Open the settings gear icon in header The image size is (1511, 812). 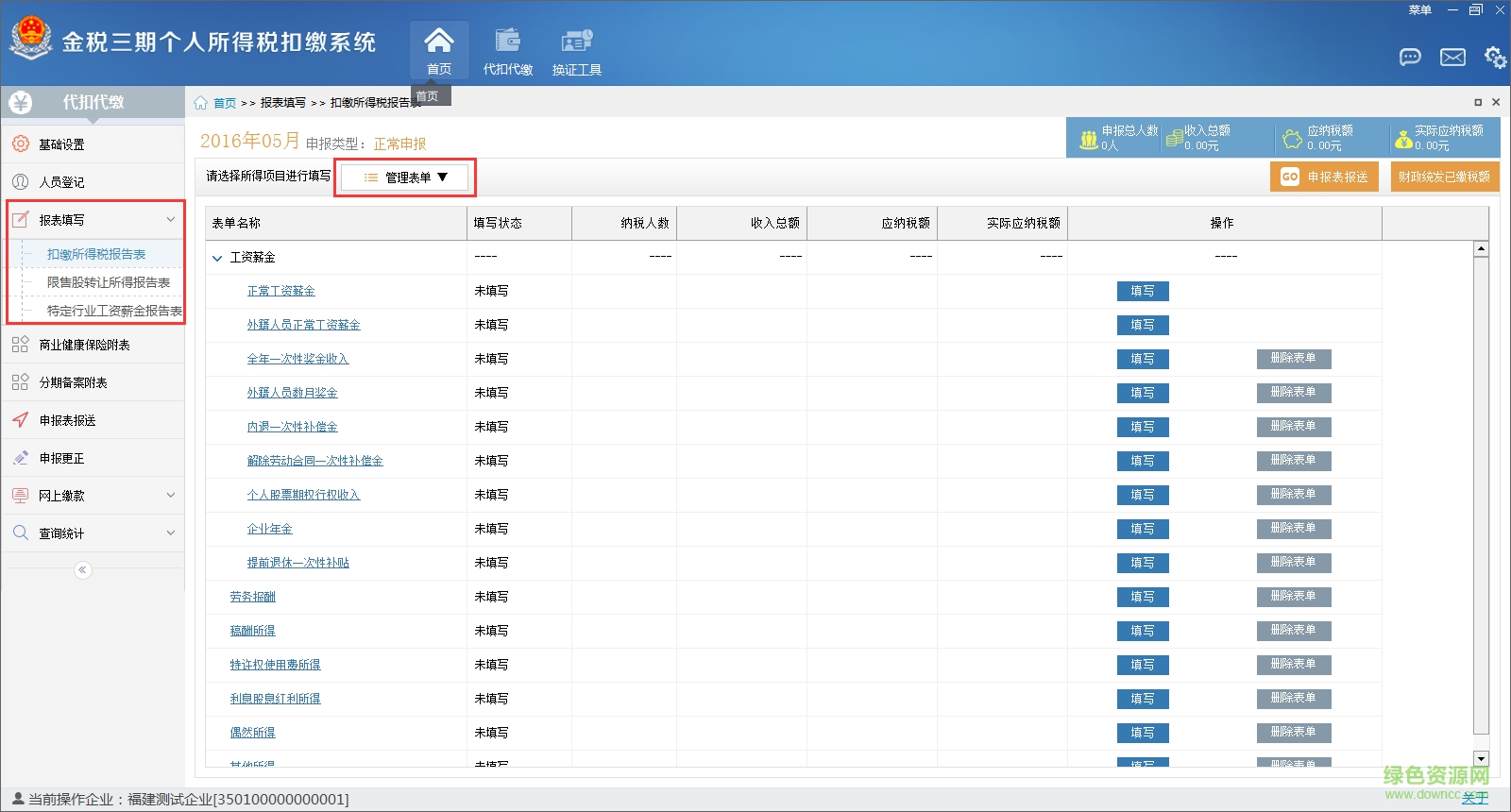pos(1494,58)
